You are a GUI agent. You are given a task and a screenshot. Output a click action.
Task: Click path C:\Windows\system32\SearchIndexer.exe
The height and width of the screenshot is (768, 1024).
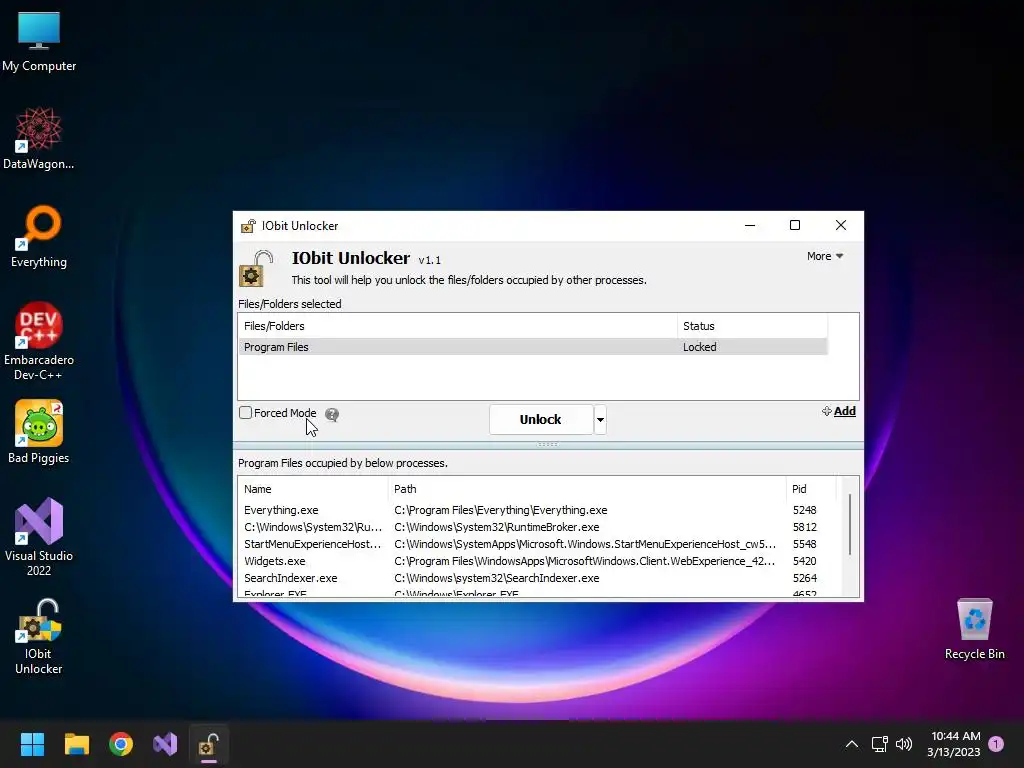click(x=496, y=578)
